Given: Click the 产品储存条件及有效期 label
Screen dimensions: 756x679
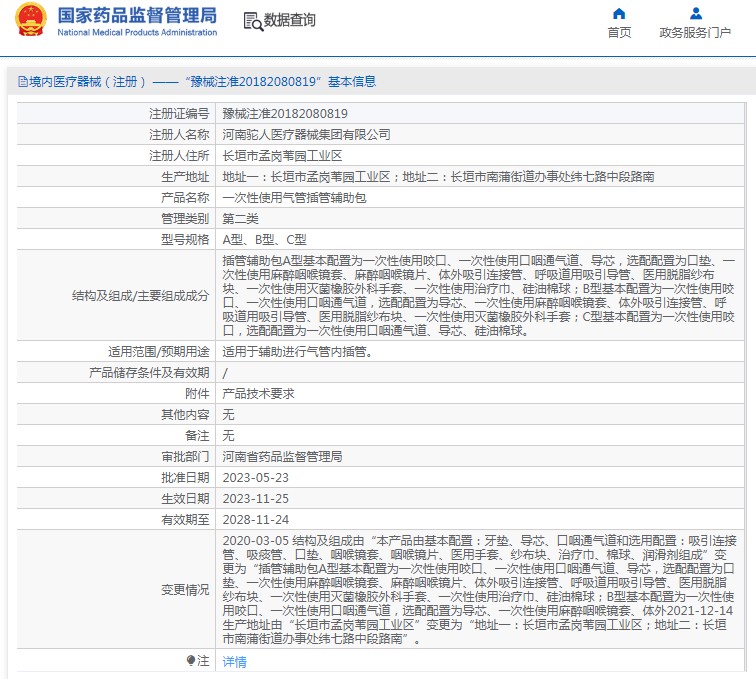Looking at the screenshot, I should [149, 372].
